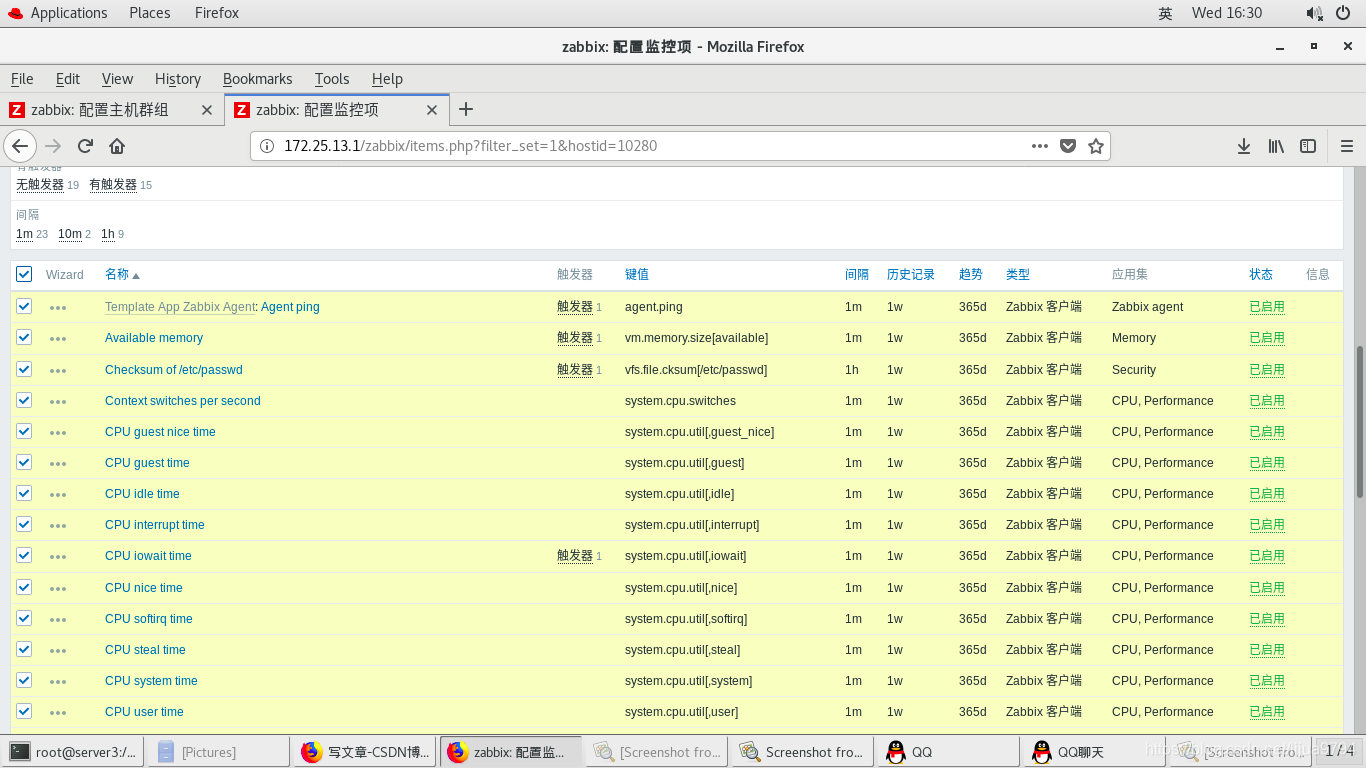Open the QQ聊天 taskbar window
Image resolution: width=1366 pixels, height=768 pixels.
pyautogui.click(x=1094, y=752)
